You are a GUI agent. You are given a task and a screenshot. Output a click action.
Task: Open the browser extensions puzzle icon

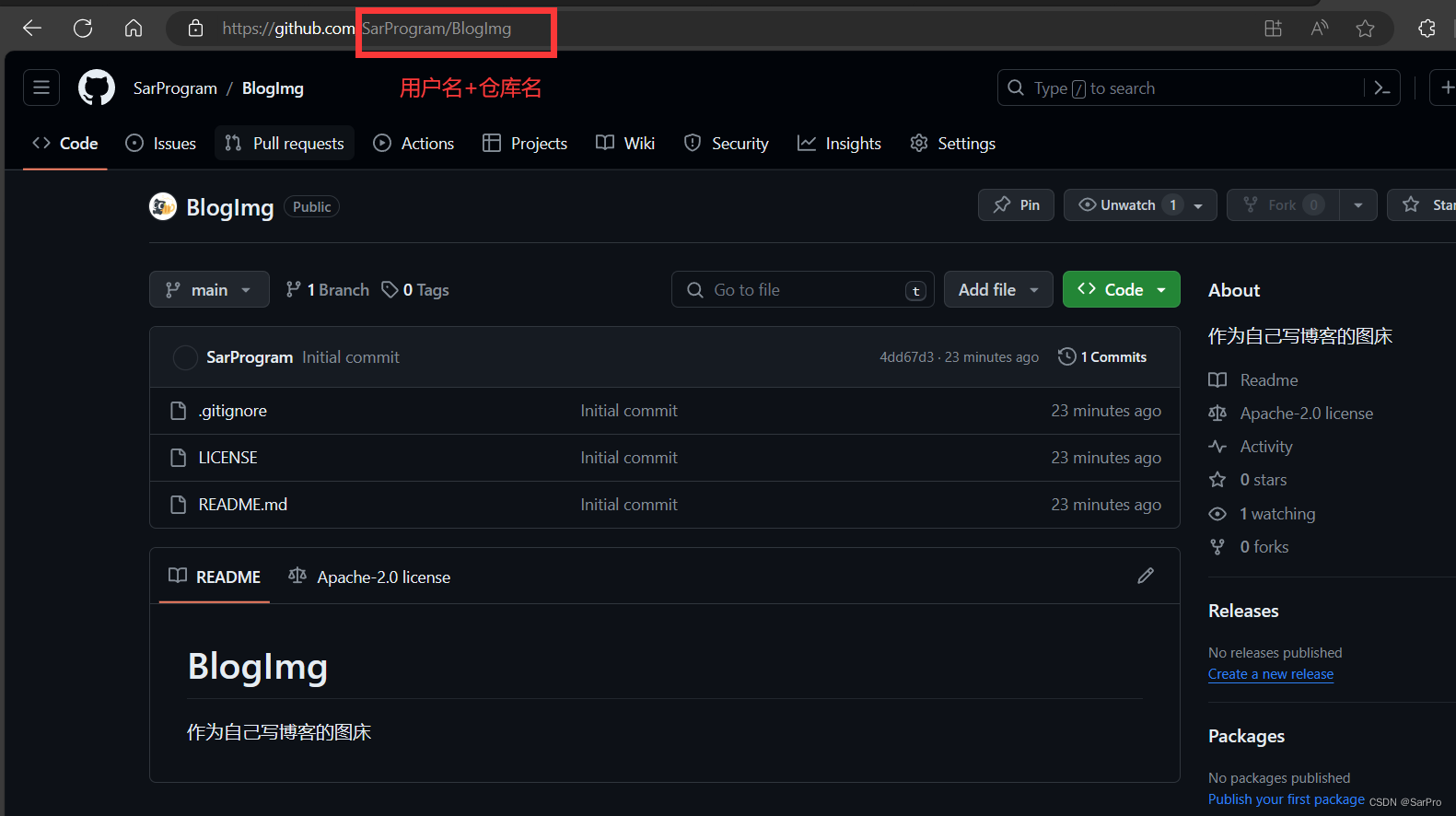pyautogui.click(x=1427, y=29)
